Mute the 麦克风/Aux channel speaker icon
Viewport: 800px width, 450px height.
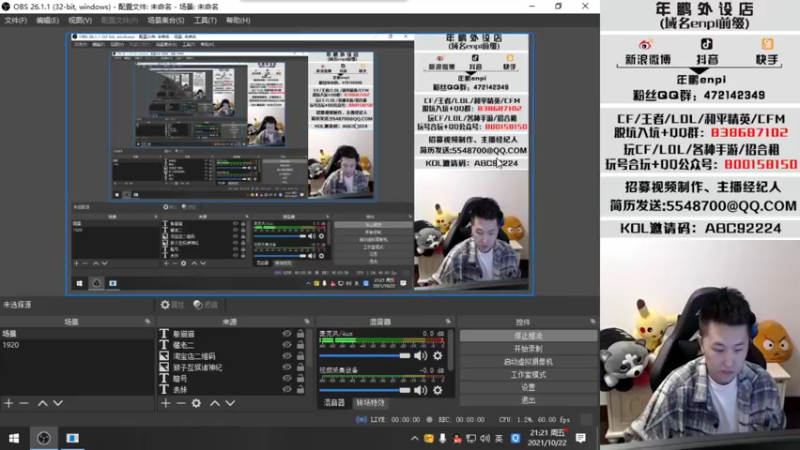click(x=420, y=356)
